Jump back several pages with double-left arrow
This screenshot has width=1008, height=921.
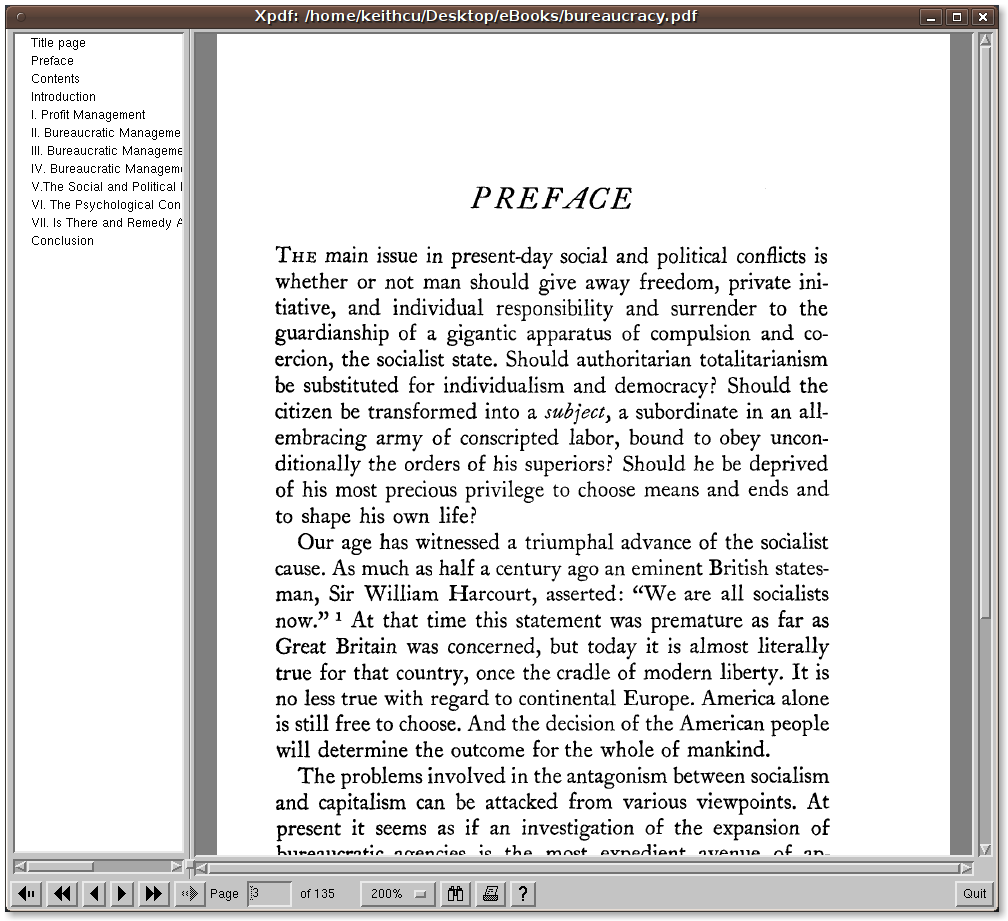coord(62,893)
